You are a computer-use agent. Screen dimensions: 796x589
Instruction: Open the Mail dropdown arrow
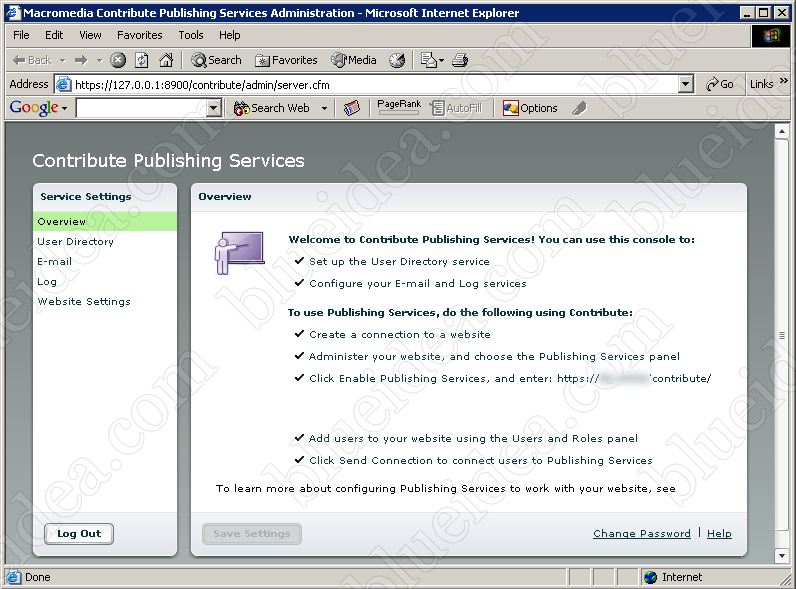pos(441,60)
